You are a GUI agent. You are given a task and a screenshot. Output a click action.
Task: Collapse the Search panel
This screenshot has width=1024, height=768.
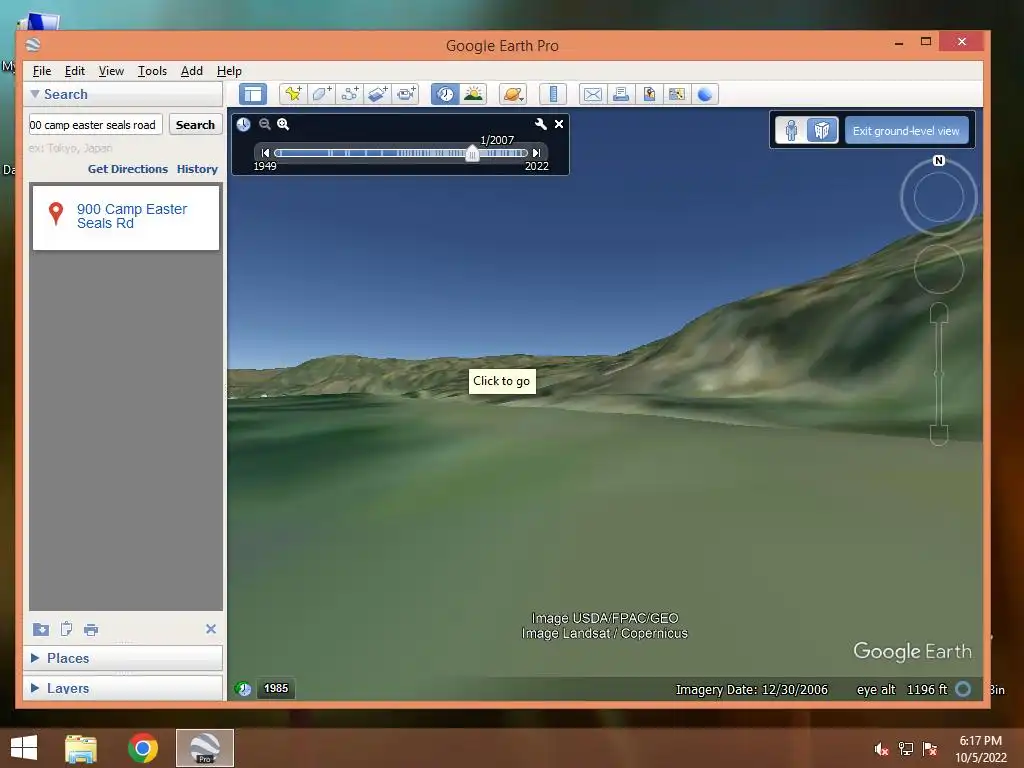(35, 94)
